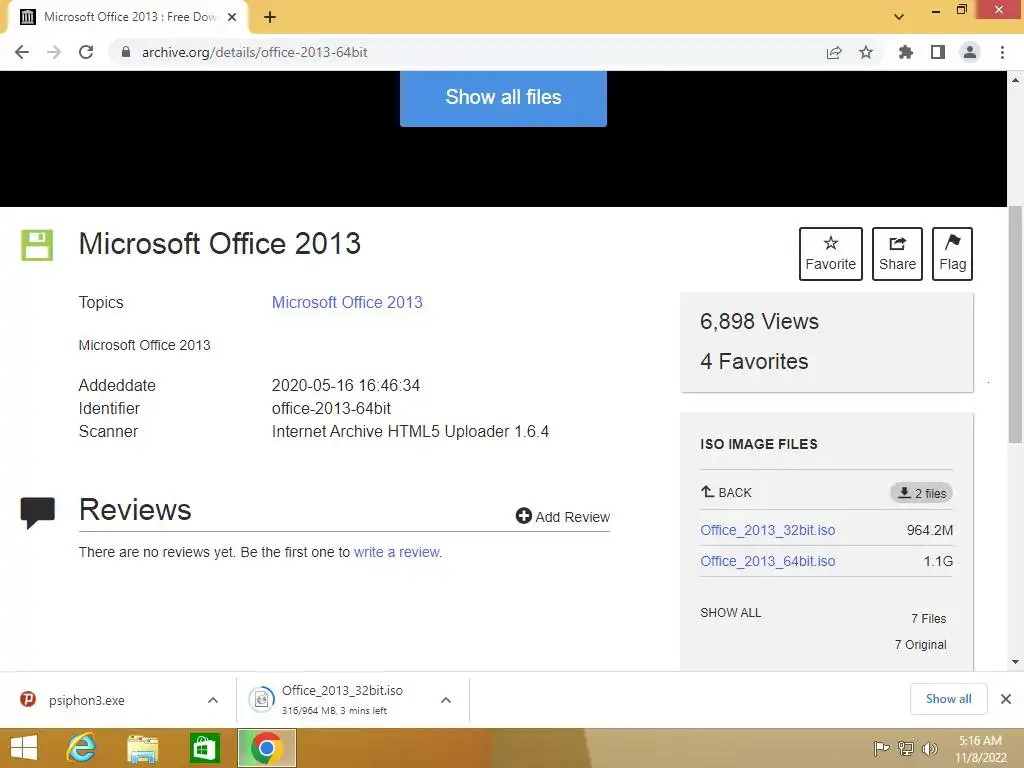The height and width of the screenshot is (768, 1024).
Task: Click SHOW ALL in download options
Action: click(x=730, y=613)
